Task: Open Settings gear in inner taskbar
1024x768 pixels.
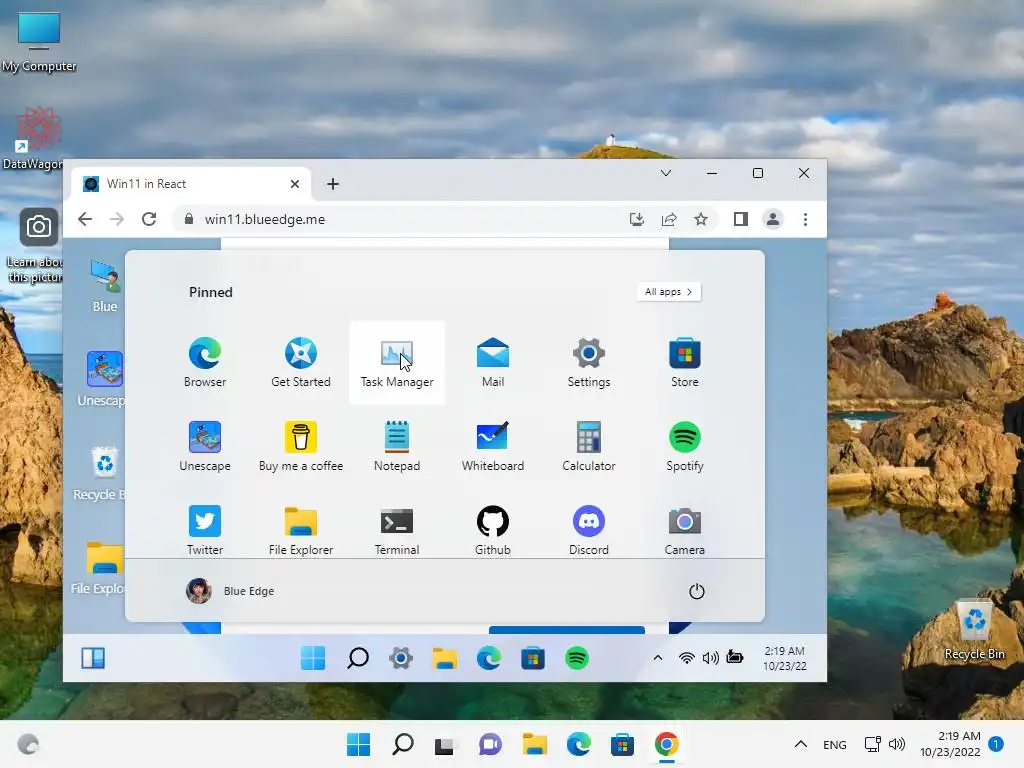Action: click(x=401, y=658)
